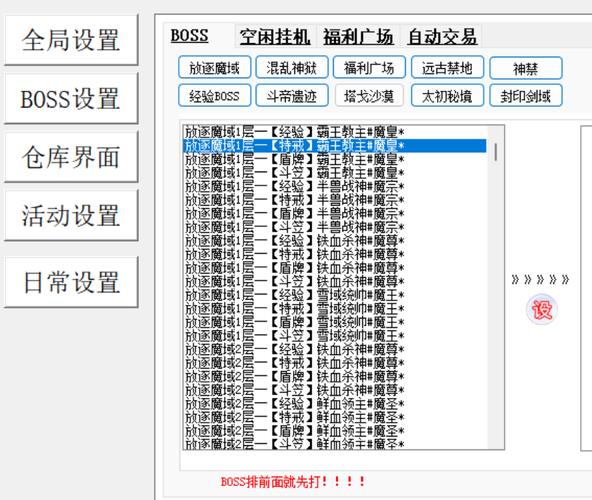Viewport: 592px width, 500px height.
Task: Select row 放逐魔域1层—【盾牌】铁血杀神#魔尊*
Action: tap(335, 268)
